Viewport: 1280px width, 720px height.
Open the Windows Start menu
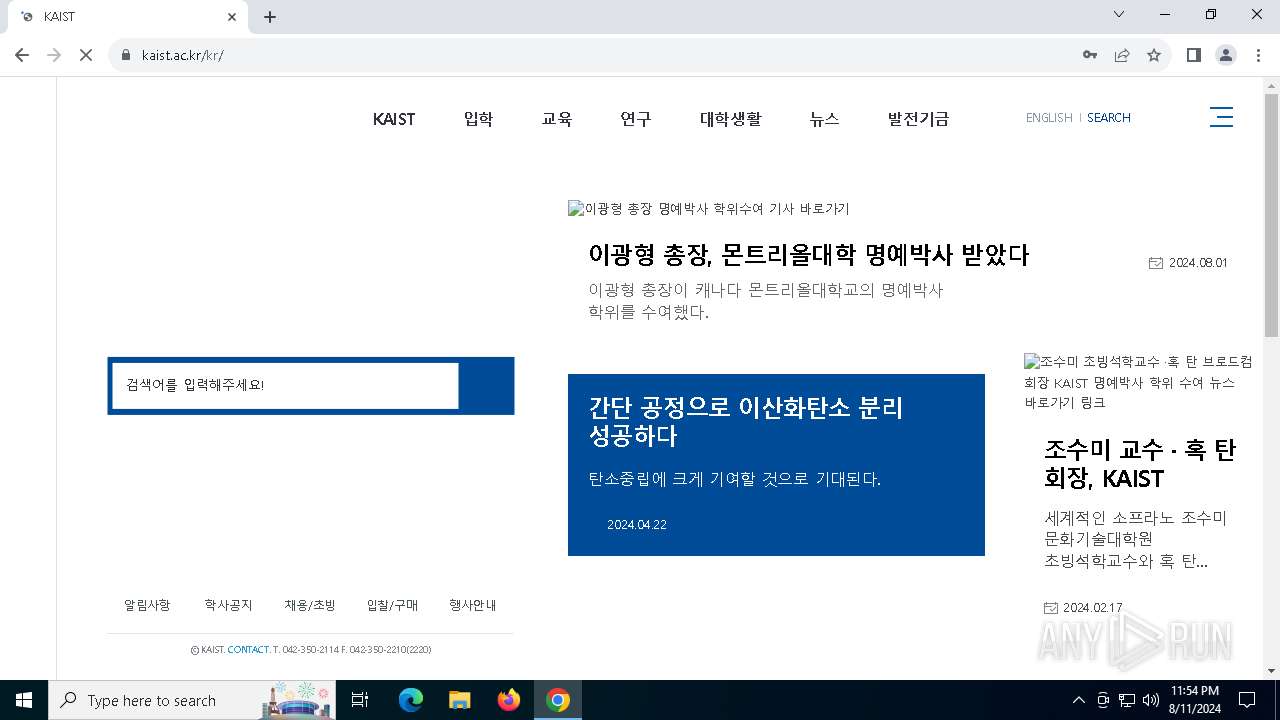[x=24, y=700]
